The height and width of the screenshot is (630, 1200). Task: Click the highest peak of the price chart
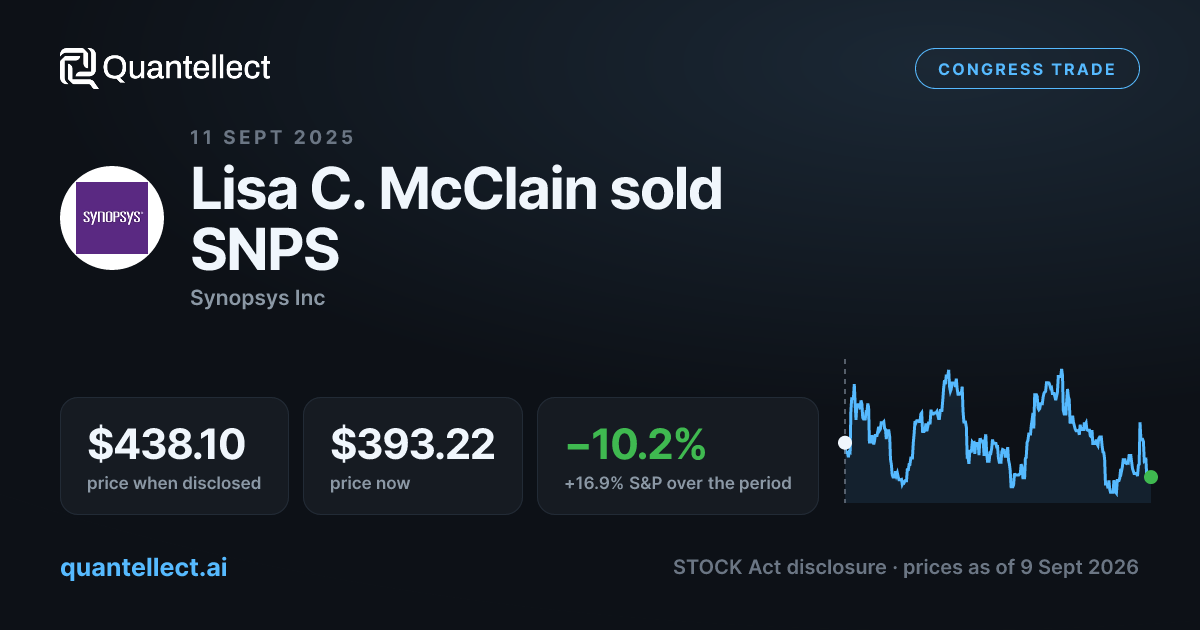click(1060, 371)
